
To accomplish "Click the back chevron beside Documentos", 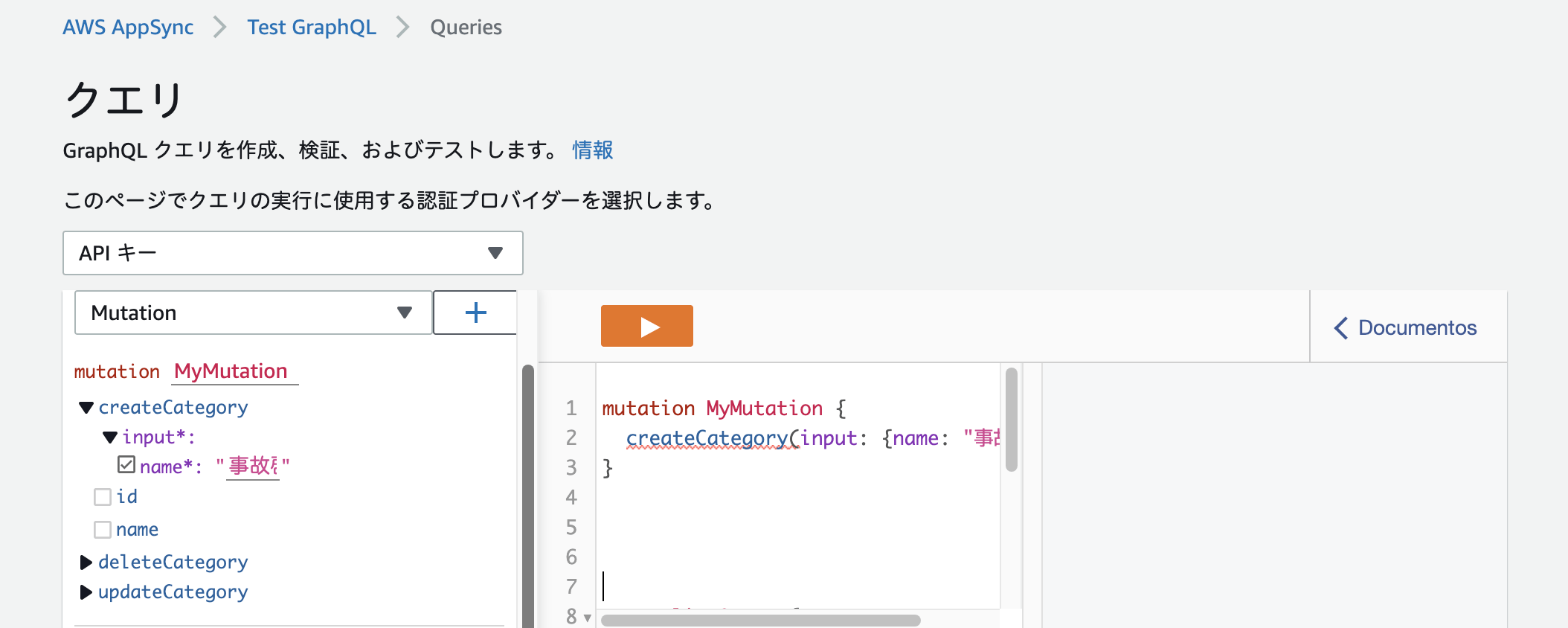I will point(1340,328).
